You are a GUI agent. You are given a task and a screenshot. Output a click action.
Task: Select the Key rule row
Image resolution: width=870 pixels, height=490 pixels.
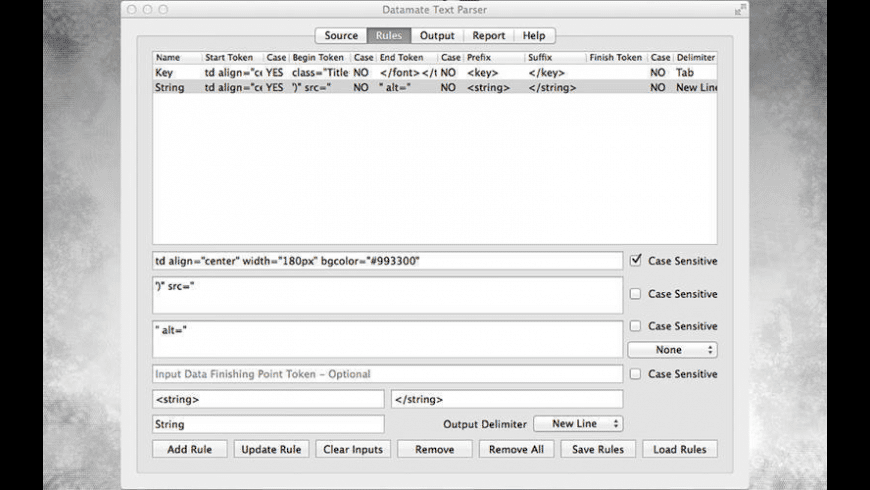click(x=435, y=72)
